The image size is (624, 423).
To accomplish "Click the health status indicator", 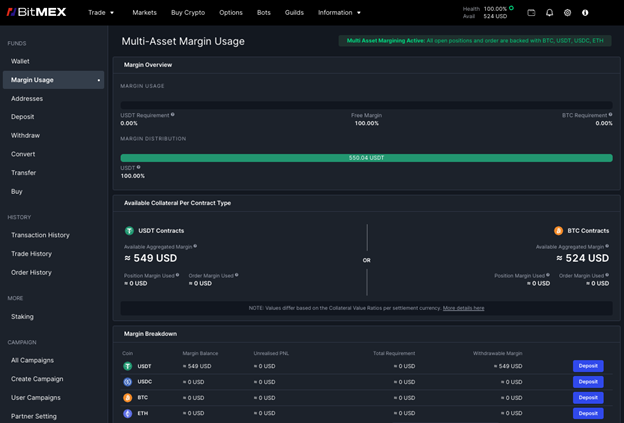I will (511, 8).
